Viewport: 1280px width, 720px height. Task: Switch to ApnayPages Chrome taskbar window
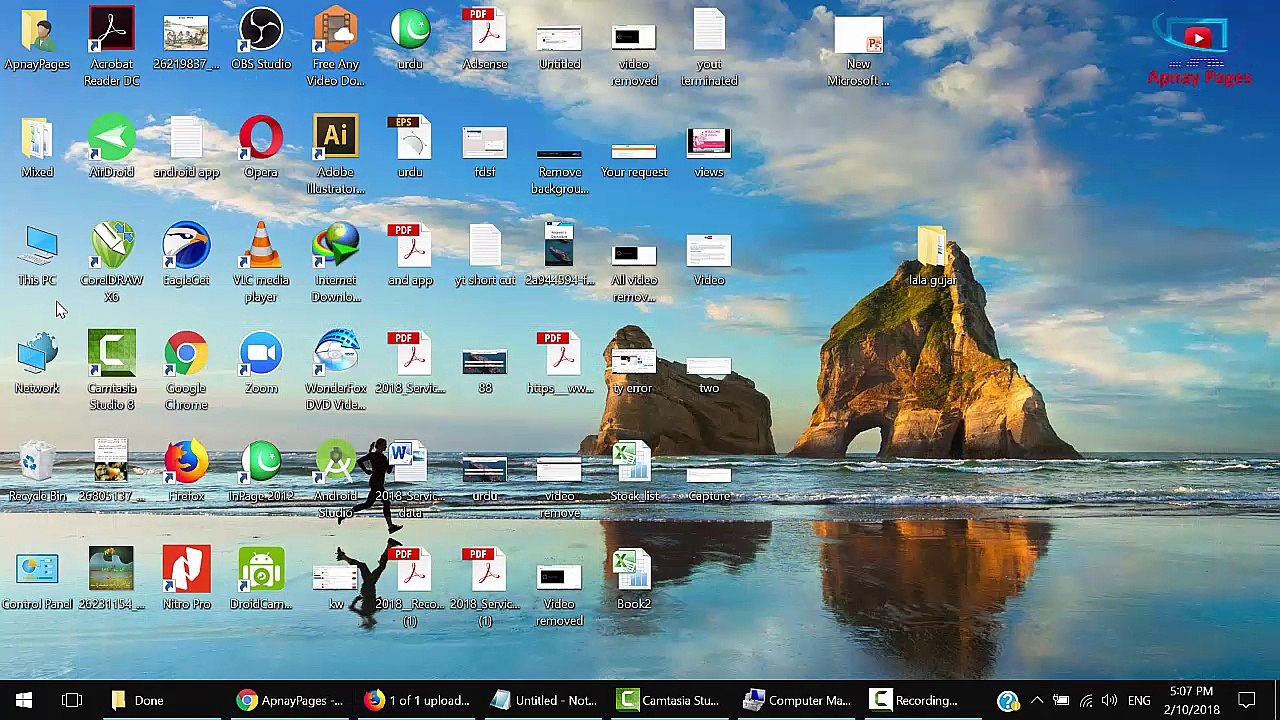[290, 700]
